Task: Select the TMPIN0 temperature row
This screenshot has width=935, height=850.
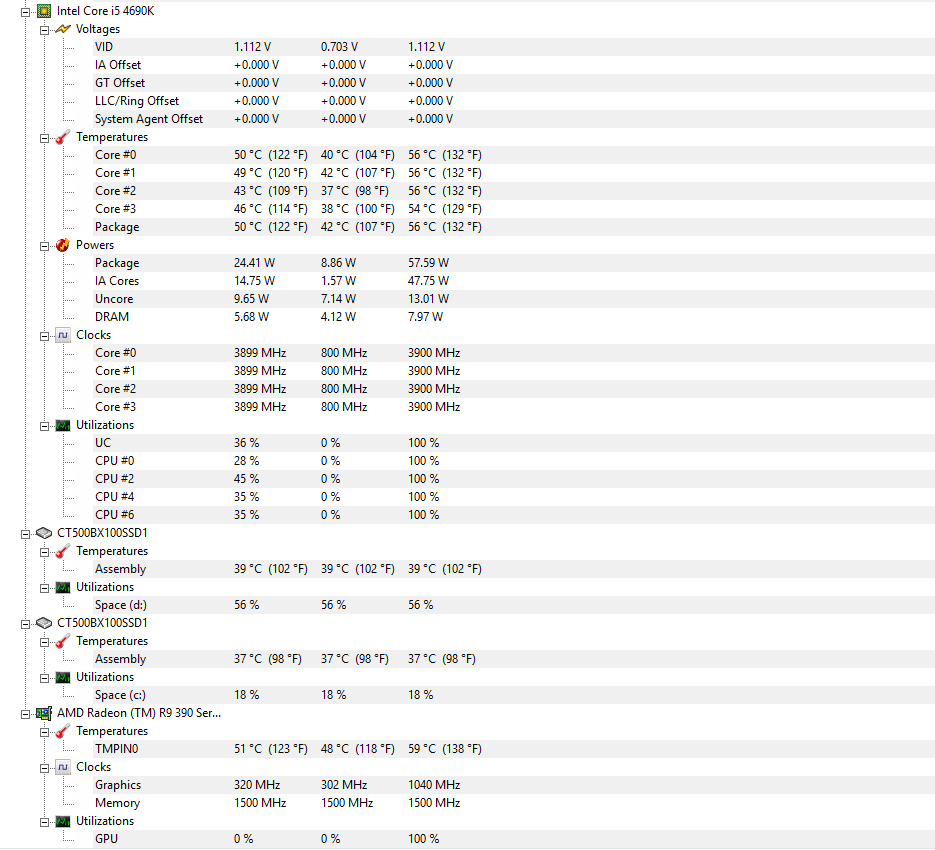Action: (513, 749)
